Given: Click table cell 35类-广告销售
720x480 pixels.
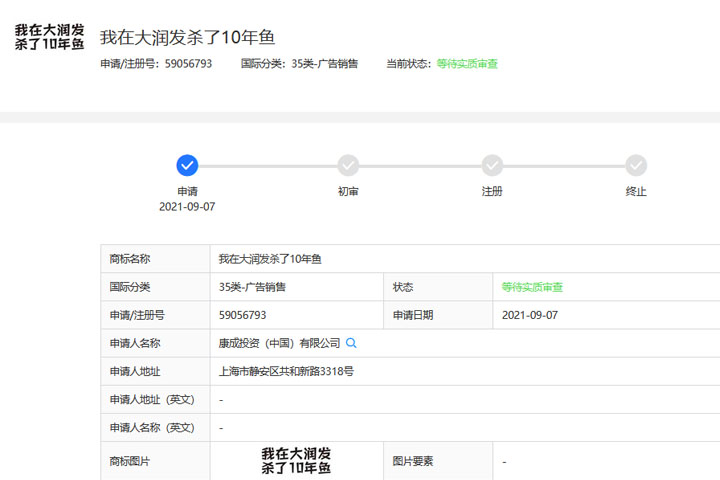Looking at the screenshot, I should click(x=252, y=287).
